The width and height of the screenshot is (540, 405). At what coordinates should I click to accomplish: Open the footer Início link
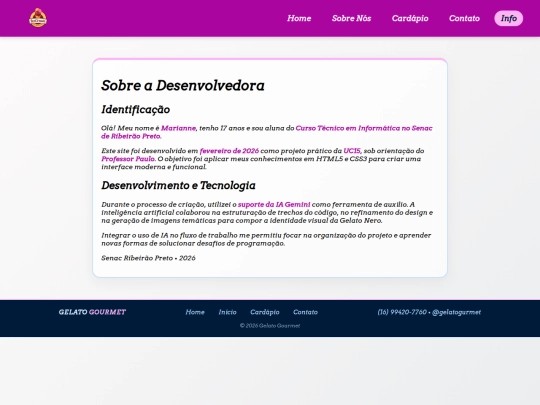(227, 312)
